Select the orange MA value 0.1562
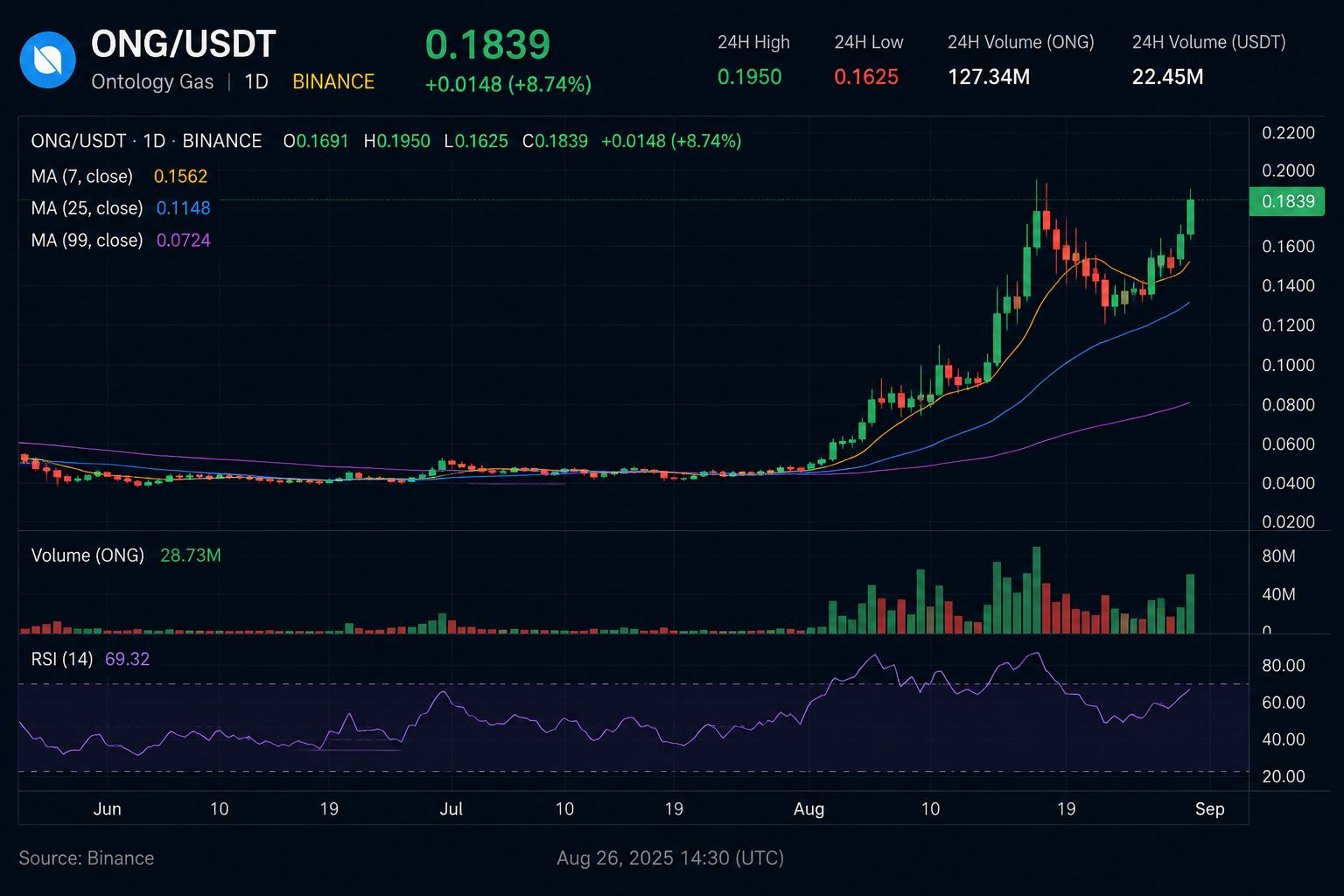Viewport: 1344px width, 896px height. click(181, 177)
